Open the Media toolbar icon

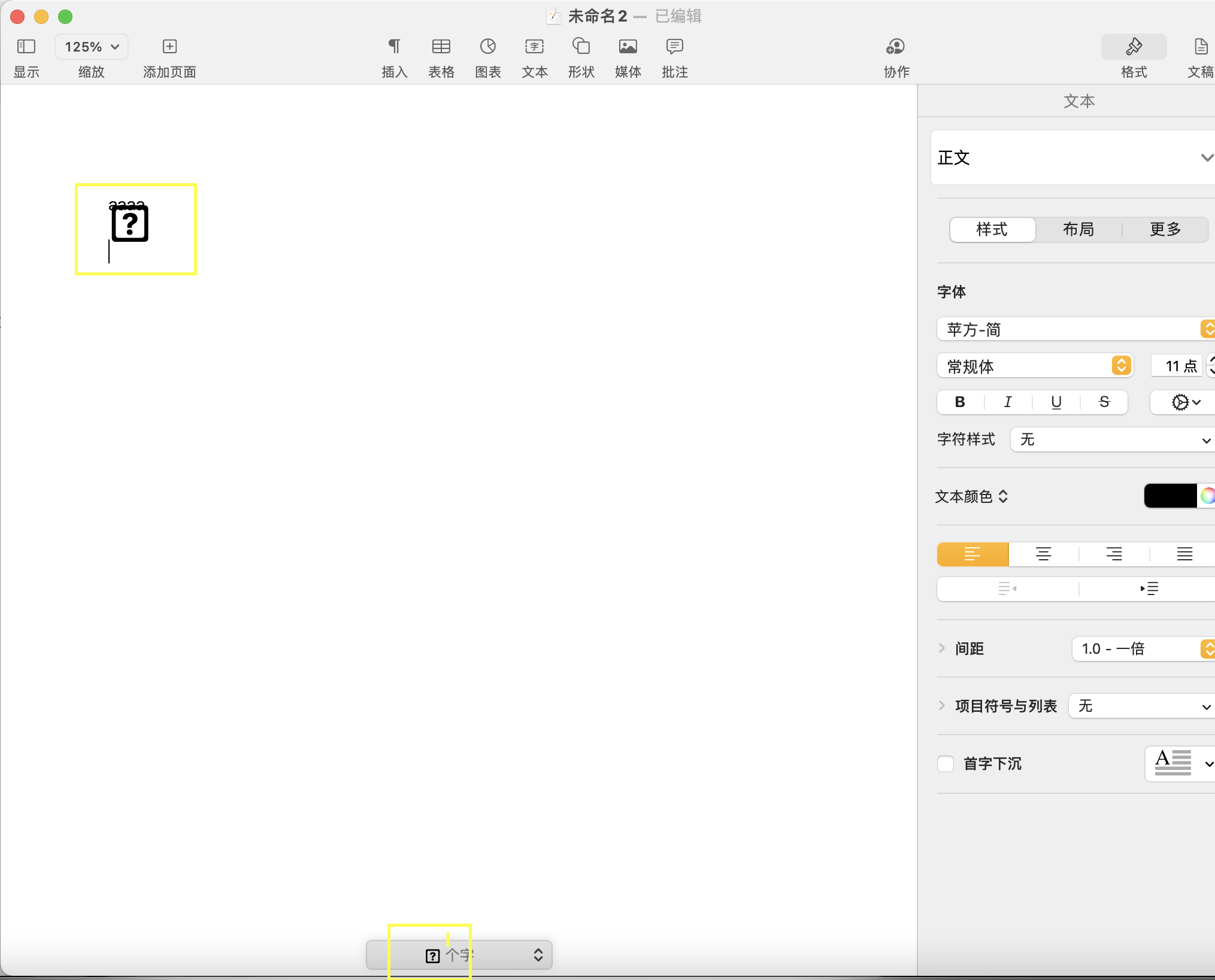(628, 47)
